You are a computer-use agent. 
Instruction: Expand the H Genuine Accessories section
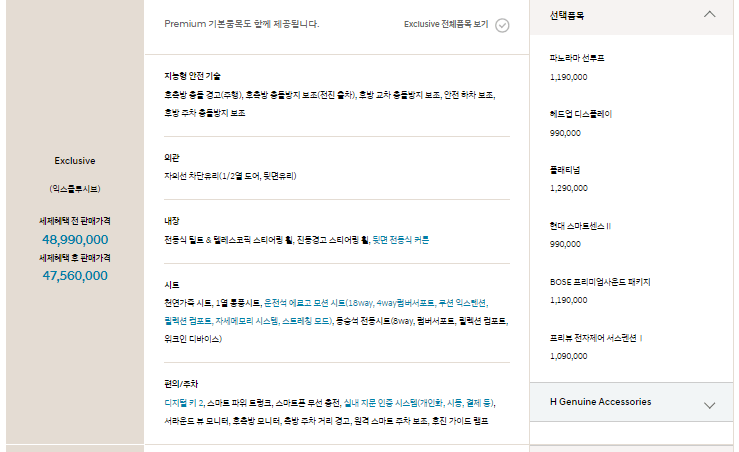coord(632,402)
